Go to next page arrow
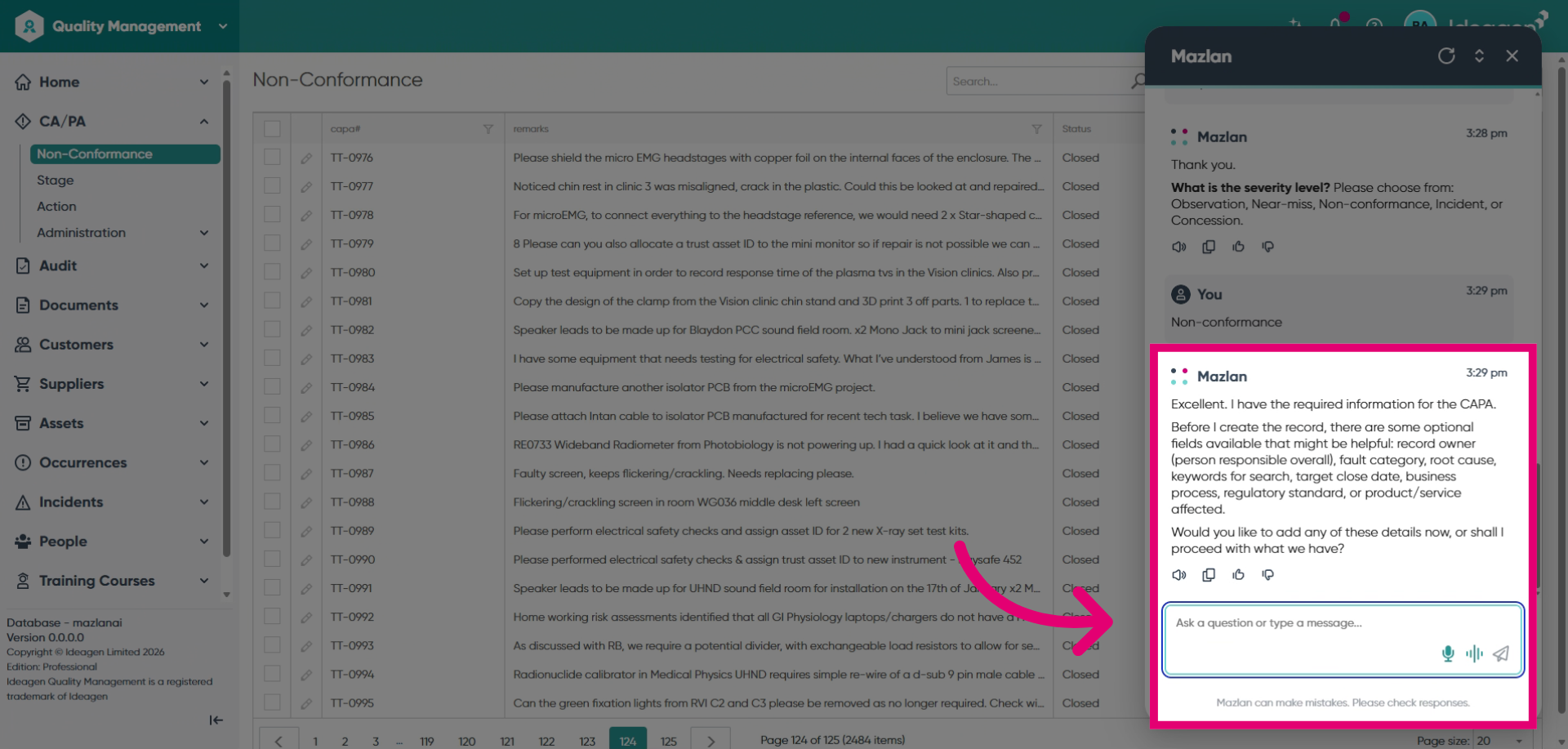The height and width of the screenshot is (749, 1568). (710, 739)
